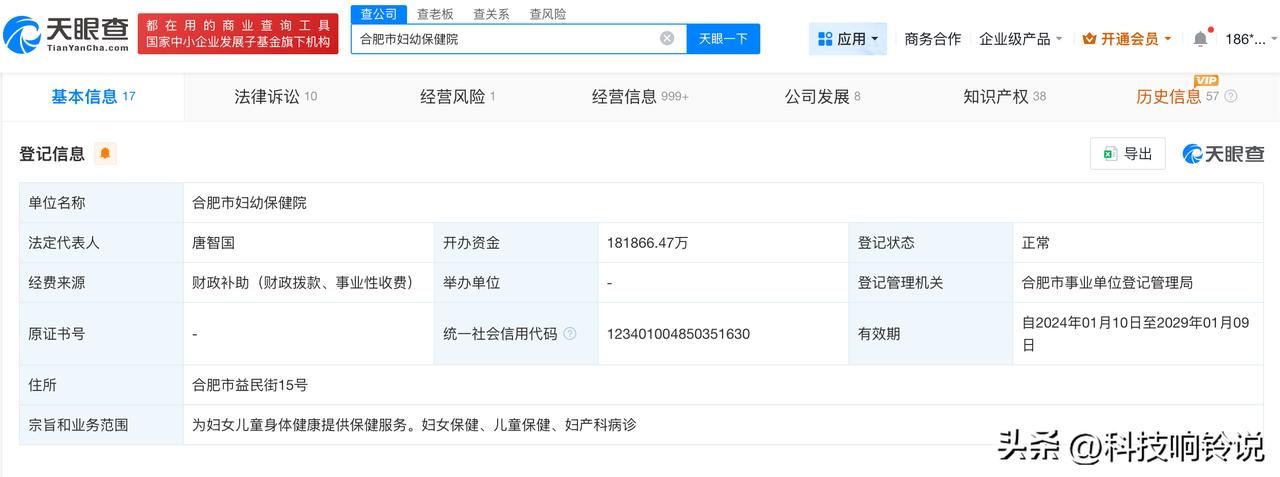Switch to 知识产权 tab
Viewport: 1280px width, 477px height.
[x=1004, y=97]
